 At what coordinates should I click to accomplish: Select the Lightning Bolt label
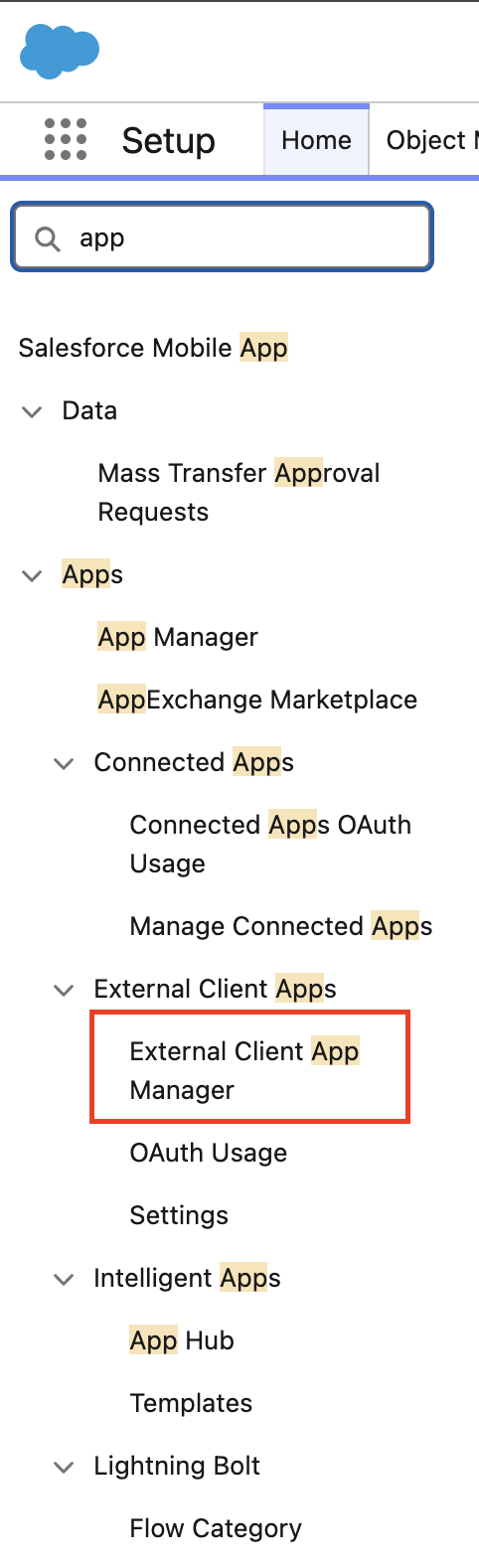pyautogui.click(x=177, y=1466)
